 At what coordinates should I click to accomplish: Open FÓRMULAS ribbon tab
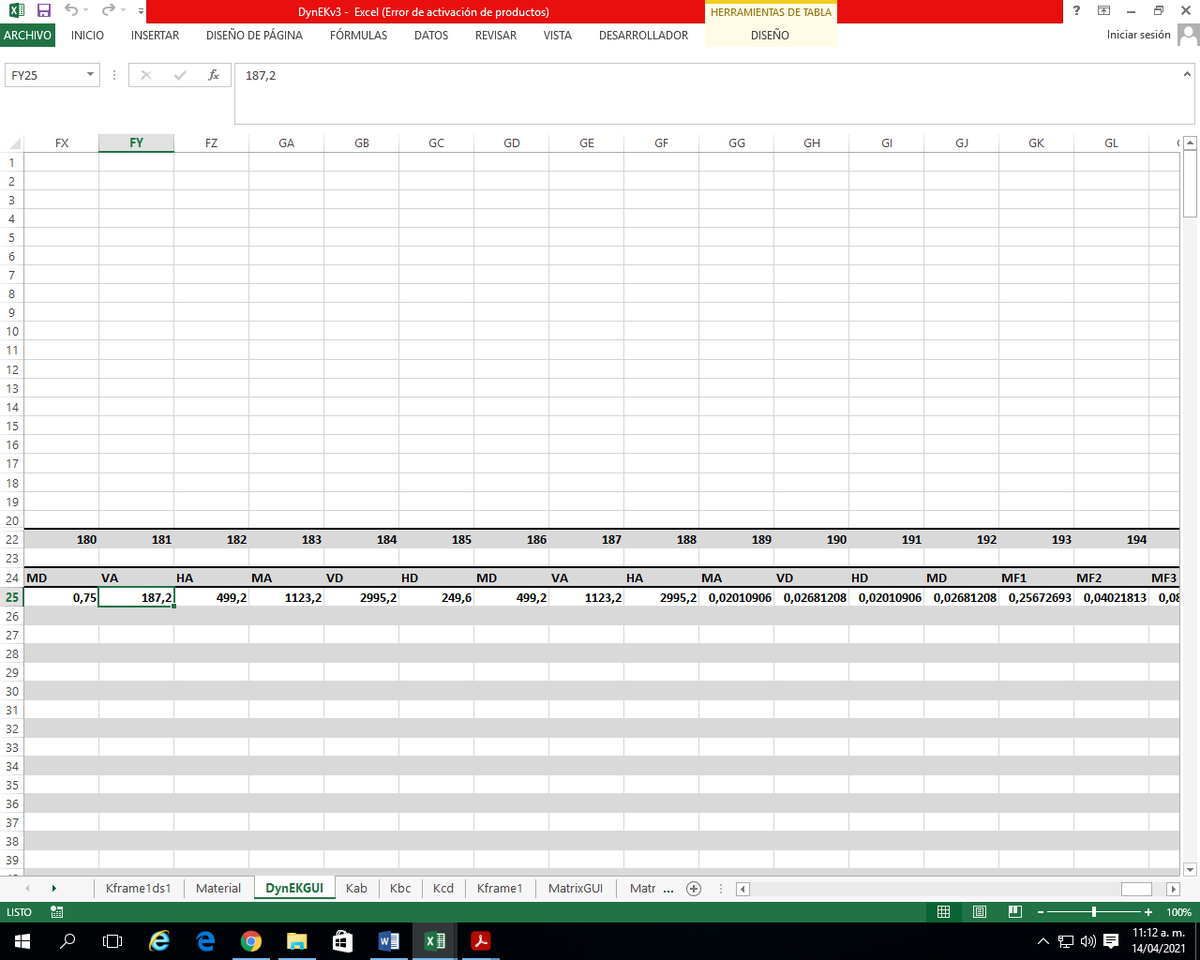pyautogui.click(x=358, y=35)
